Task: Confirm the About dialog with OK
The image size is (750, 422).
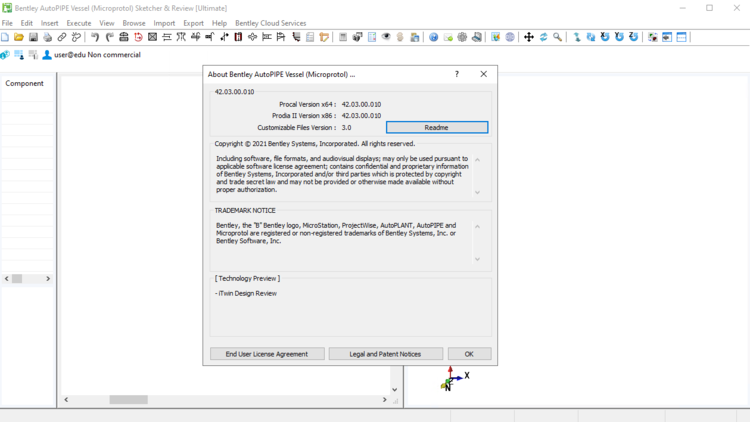Action: point(469,354)
